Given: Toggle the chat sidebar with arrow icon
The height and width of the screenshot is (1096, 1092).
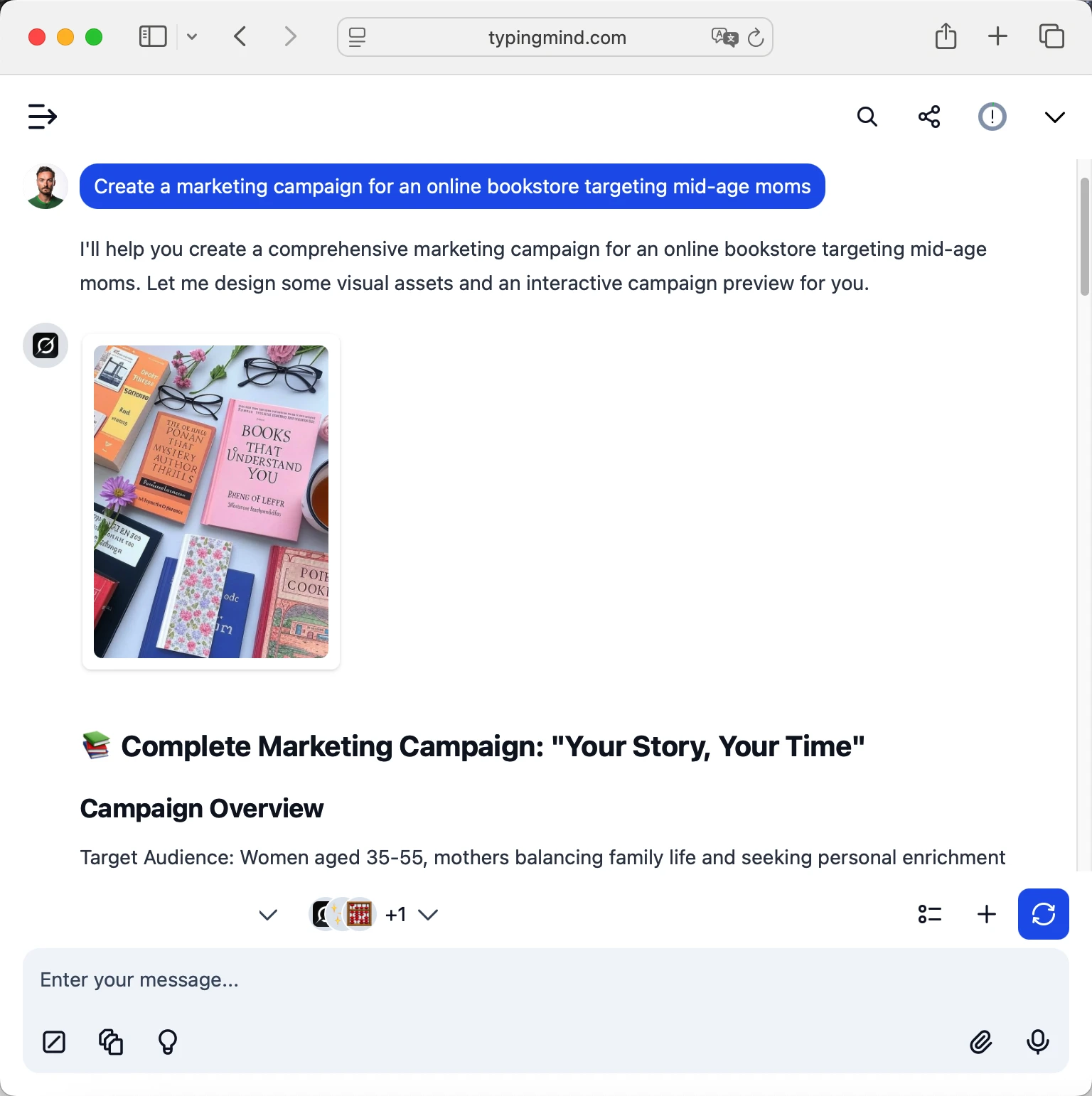Looking at the screenshot, I should pos(42,117).
